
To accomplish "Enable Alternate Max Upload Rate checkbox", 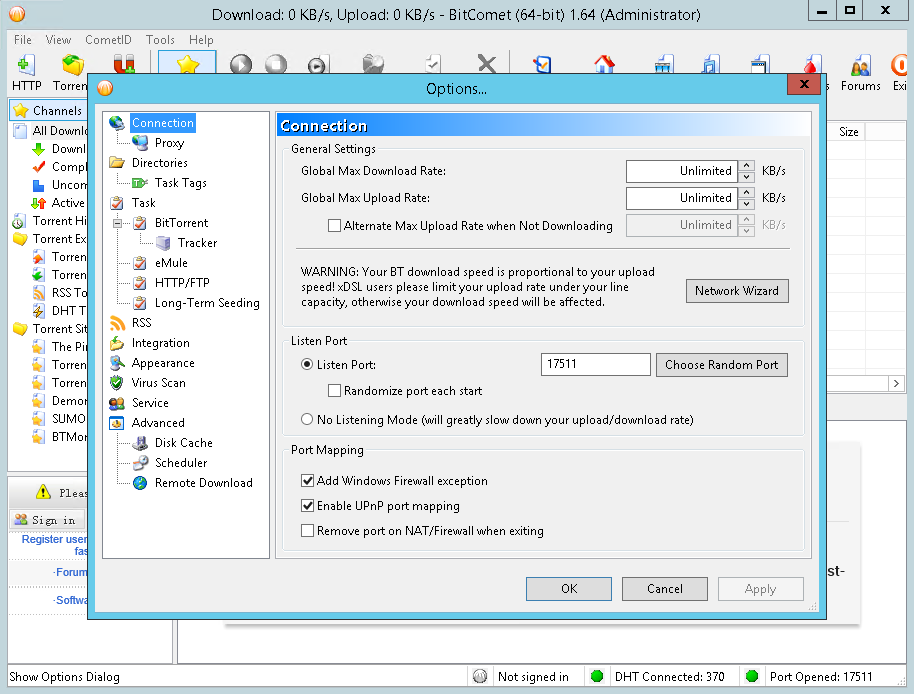I will point(335,226).
